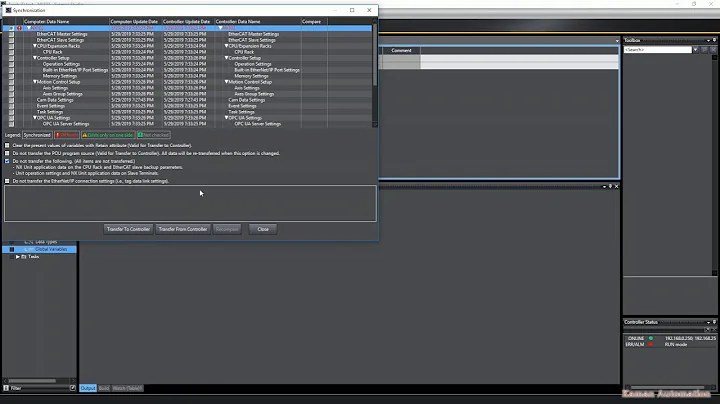Uncheck do not transfer the following option

click(7, 161)
